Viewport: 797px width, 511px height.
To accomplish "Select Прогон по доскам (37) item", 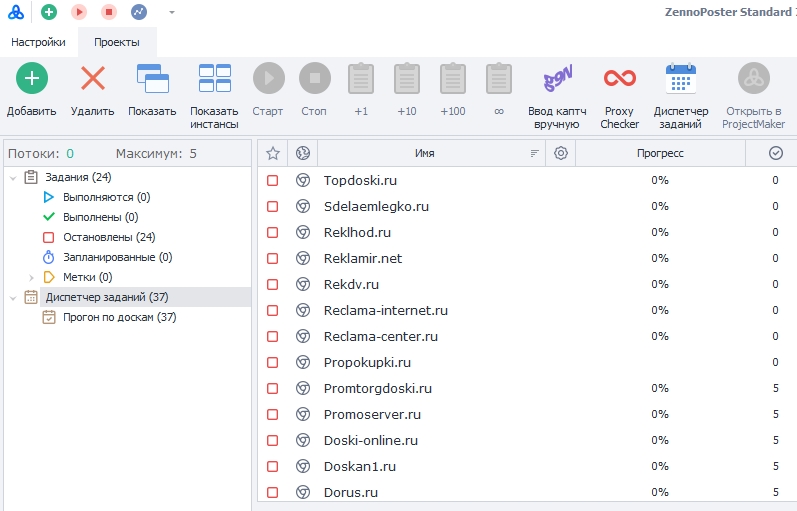I will pyautogui.click(x=119, y=317).
